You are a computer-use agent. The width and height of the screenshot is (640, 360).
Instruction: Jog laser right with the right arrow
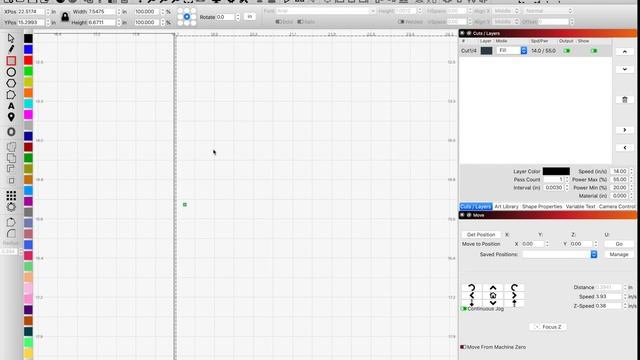click(x=514, y=296)
